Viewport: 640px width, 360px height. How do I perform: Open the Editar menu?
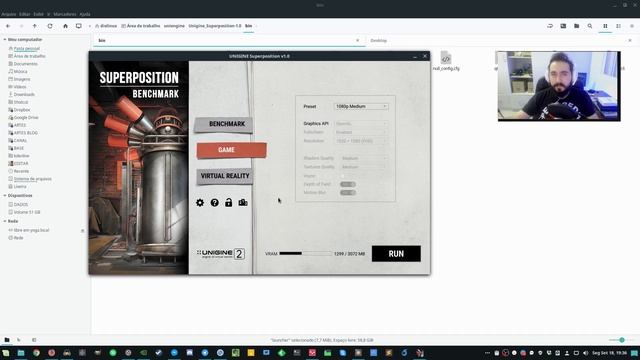(24, 14)
